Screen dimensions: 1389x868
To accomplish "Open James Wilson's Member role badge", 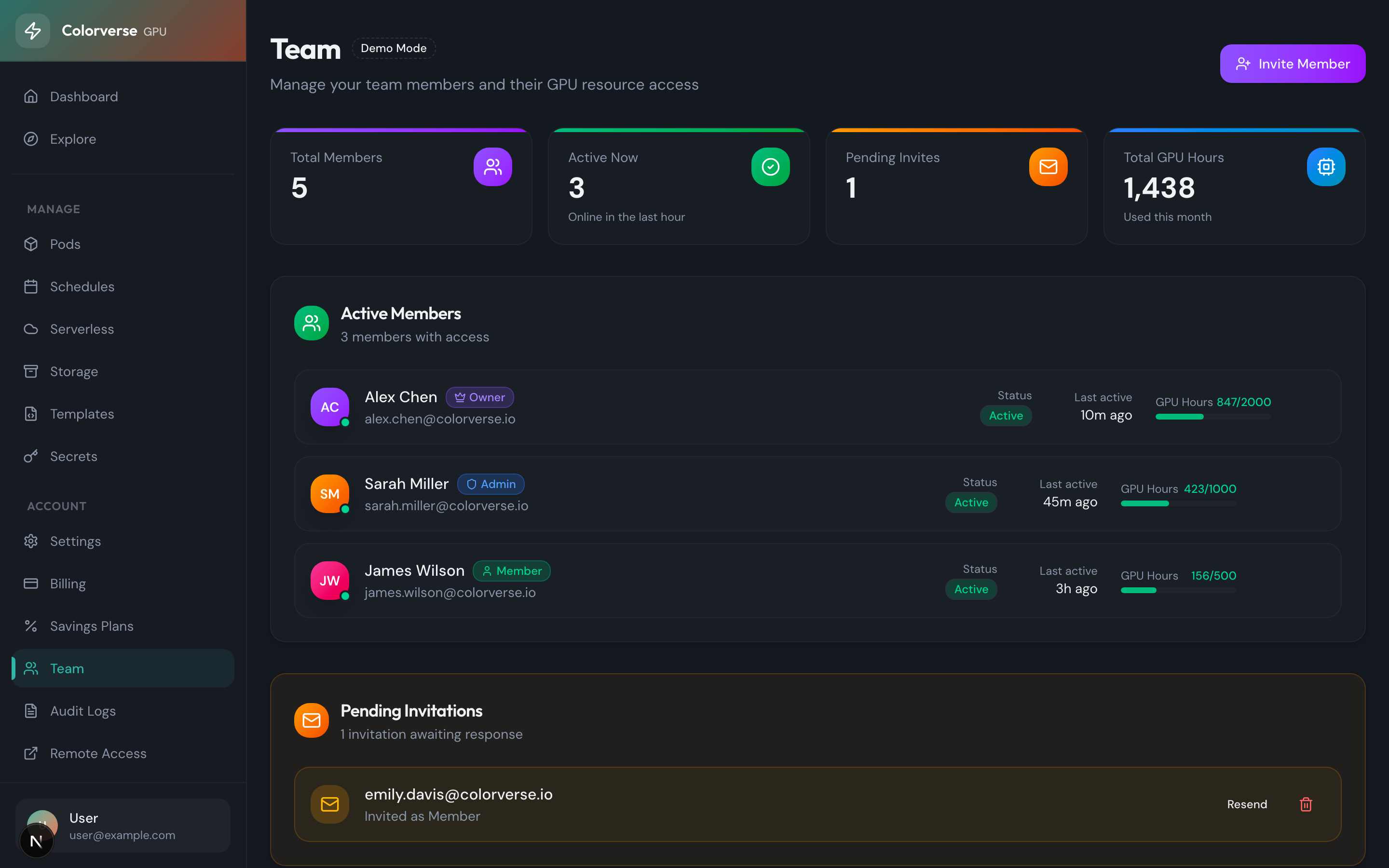I will pos(511,570).
